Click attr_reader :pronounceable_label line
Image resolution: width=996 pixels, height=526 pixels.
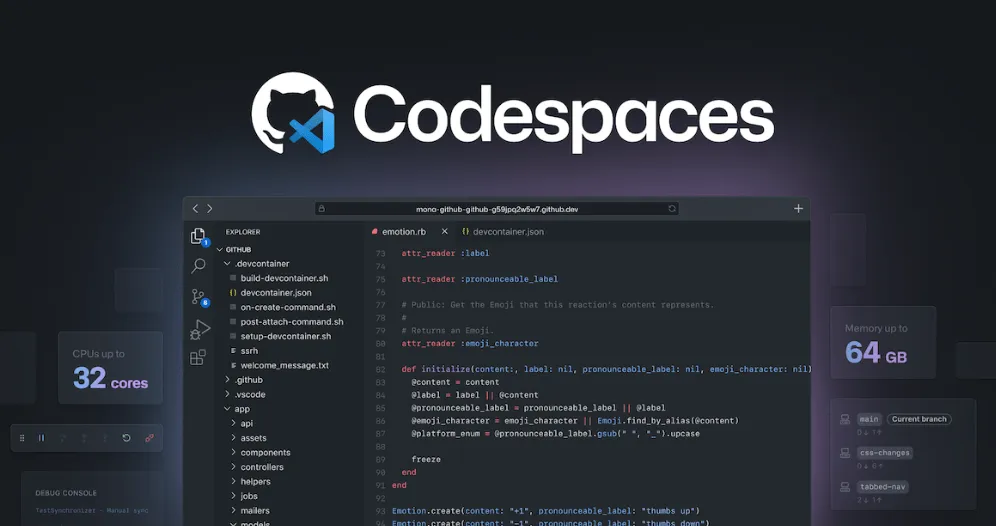coord(480,279)
